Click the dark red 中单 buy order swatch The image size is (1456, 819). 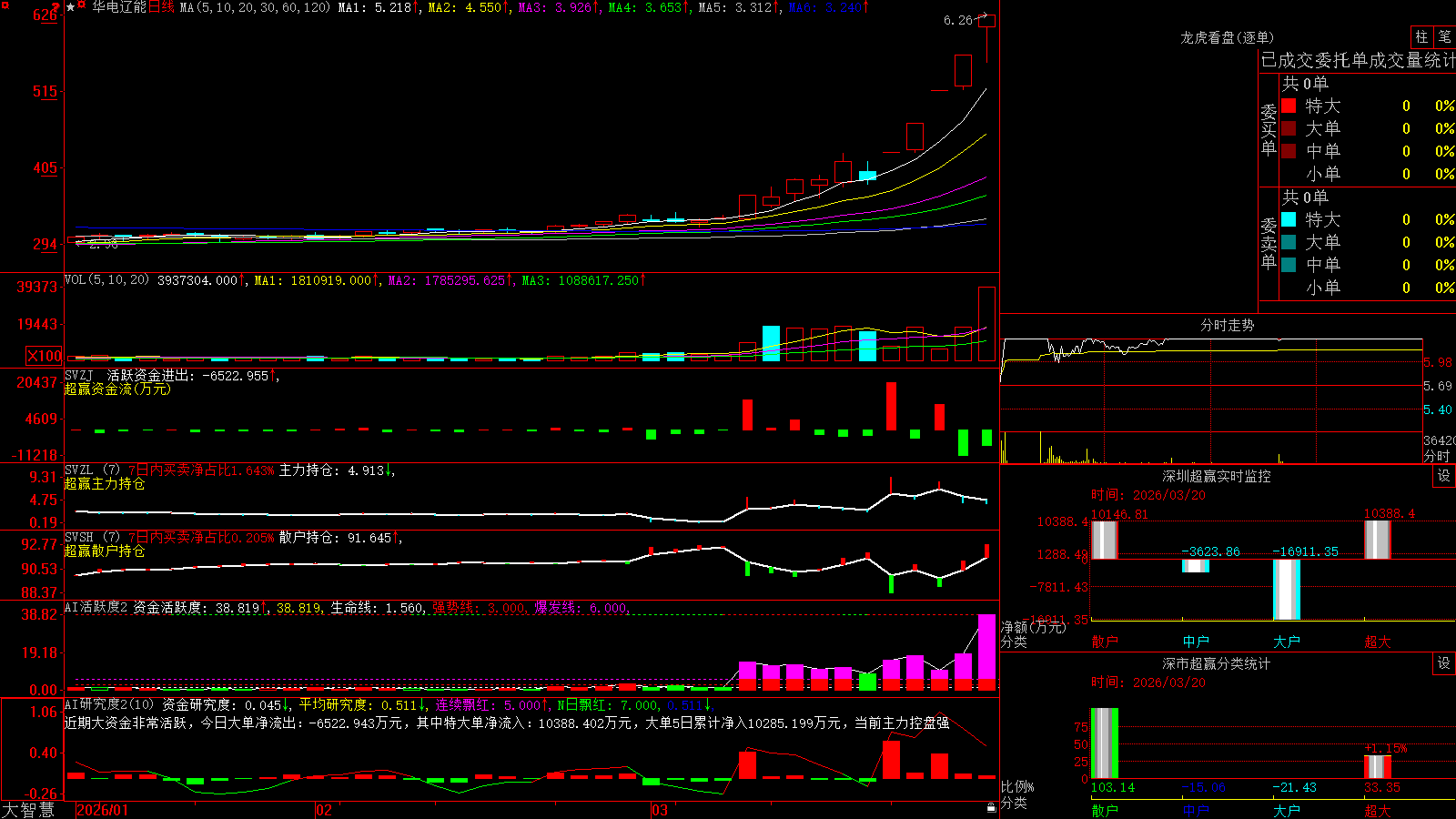click(1289, 151)
